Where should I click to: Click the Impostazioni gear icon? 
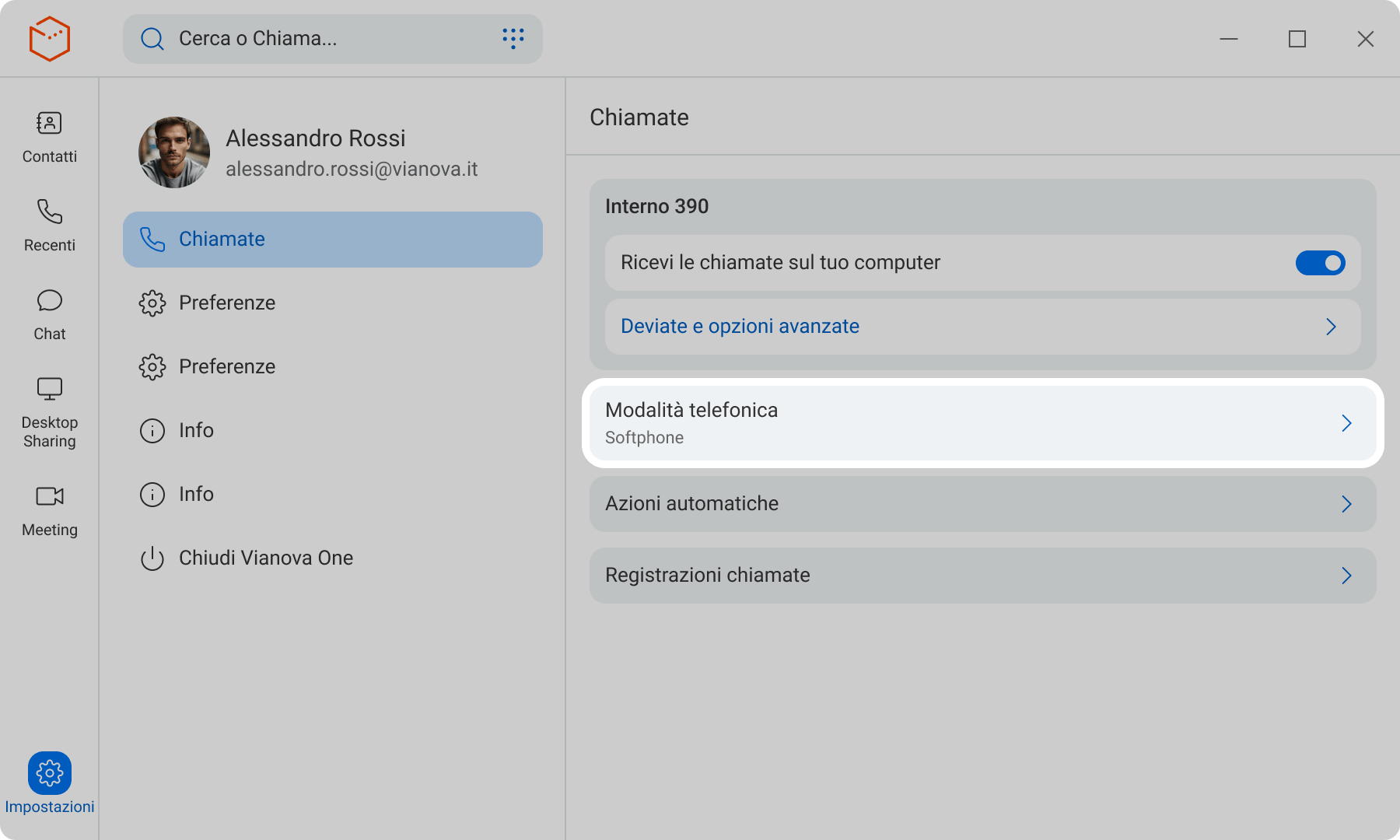50,773
